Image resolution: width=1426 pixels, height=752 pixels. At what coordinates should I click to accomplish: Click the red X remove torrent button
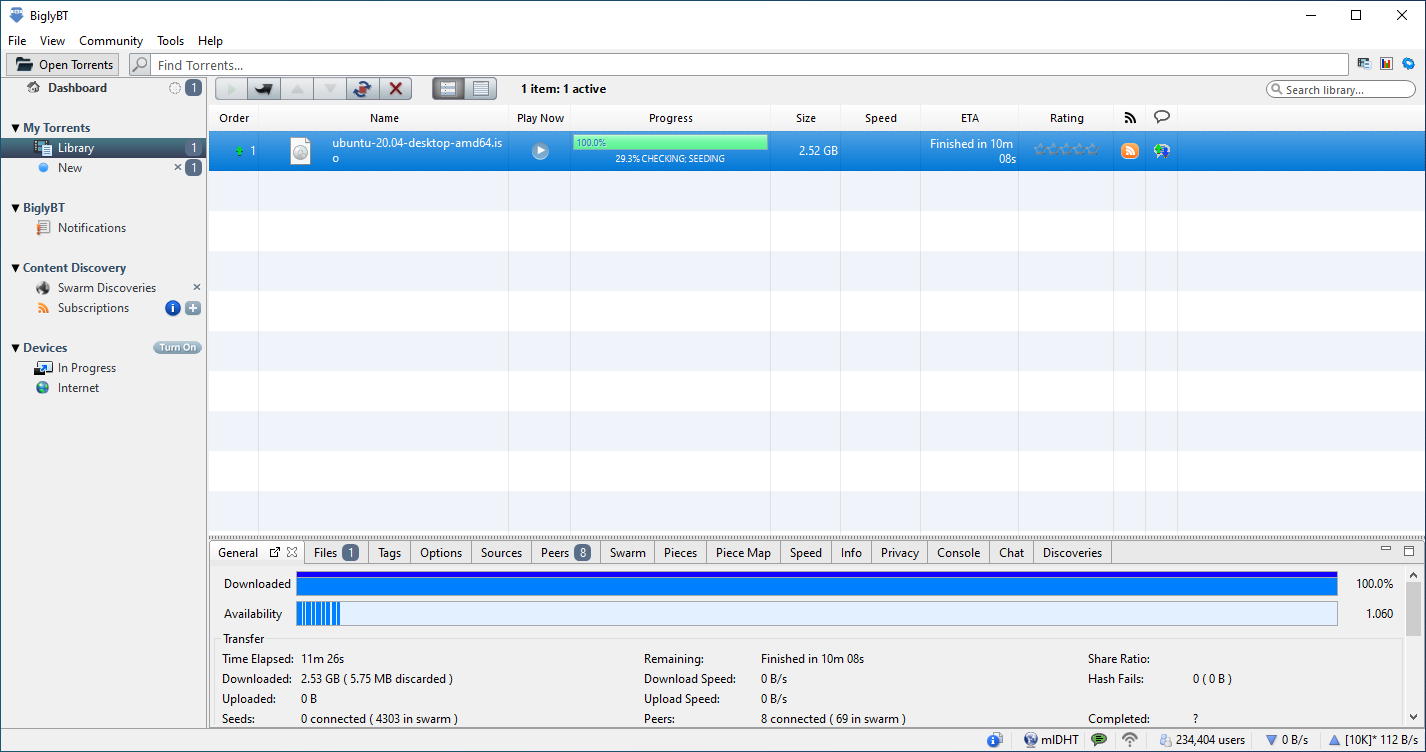coord(395,89)
